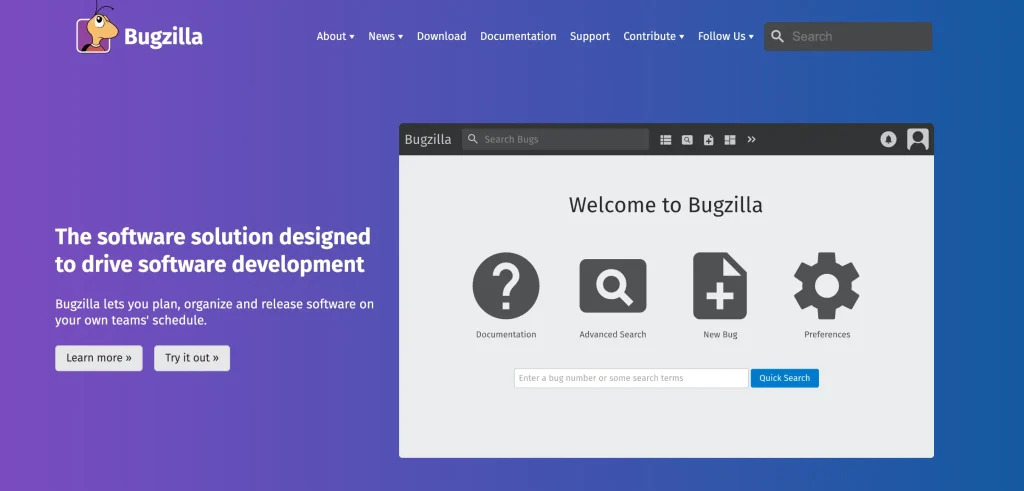Click the list icon in app toolbar

pos(665,140)
